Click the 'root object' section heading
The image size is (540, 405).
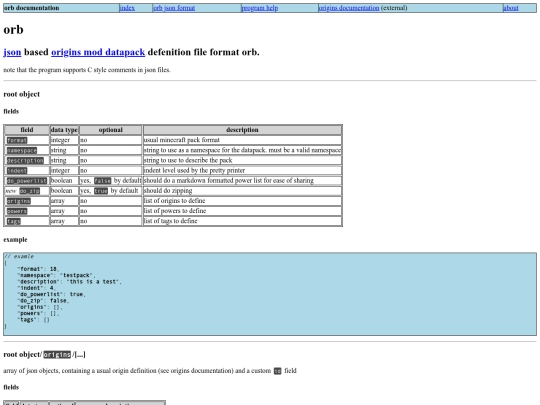[22, 94]
